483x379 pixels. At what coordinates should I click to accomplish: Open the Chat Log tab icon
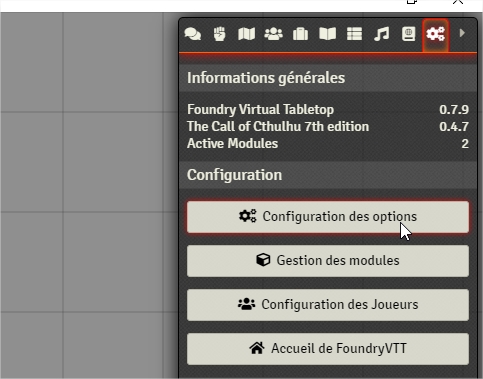(x=193, y=34)
